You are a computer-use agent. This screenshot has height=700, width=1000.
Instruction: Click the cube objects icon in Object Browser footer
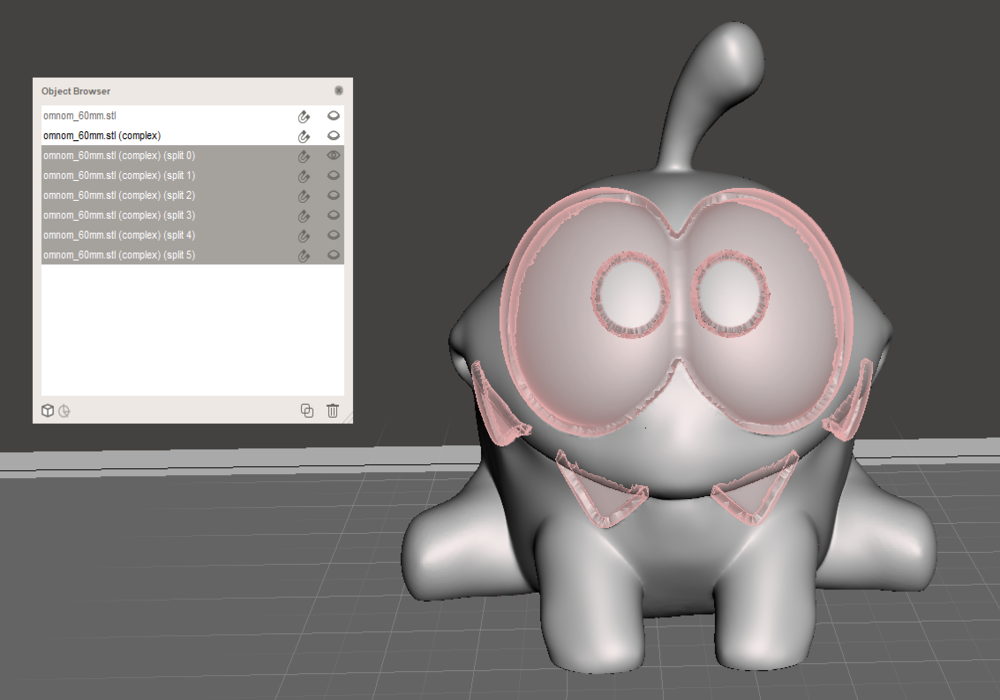coord(47,411)
